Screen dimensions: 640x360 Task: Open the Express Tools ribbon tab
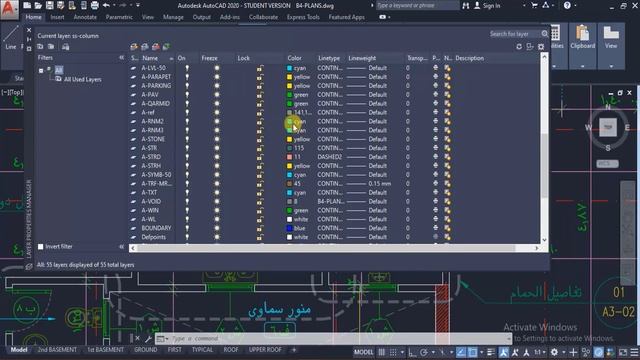pos(303,17)
